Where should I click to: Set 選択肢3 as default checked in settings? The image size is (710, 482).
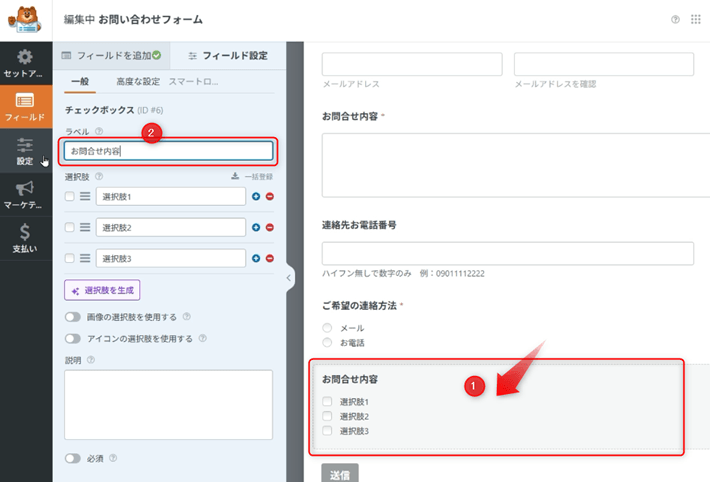[69, 258]
